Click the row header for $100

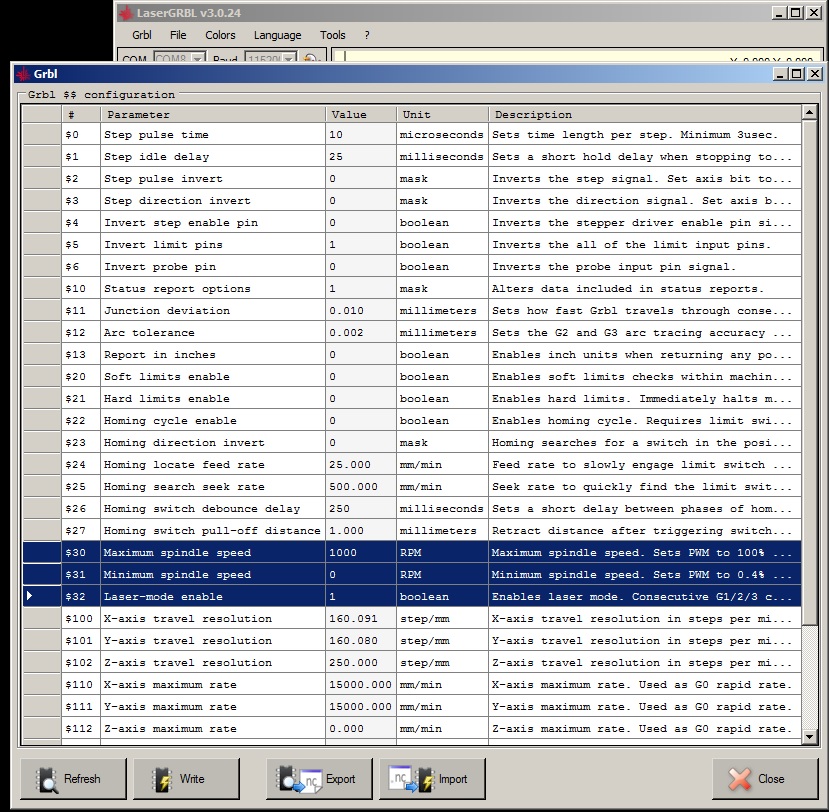coord(42,619)
